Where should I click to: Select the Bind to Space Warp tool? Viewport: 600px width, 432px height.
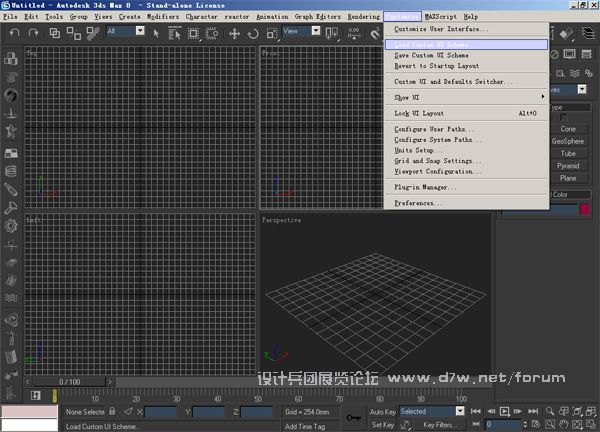point(92,34)
